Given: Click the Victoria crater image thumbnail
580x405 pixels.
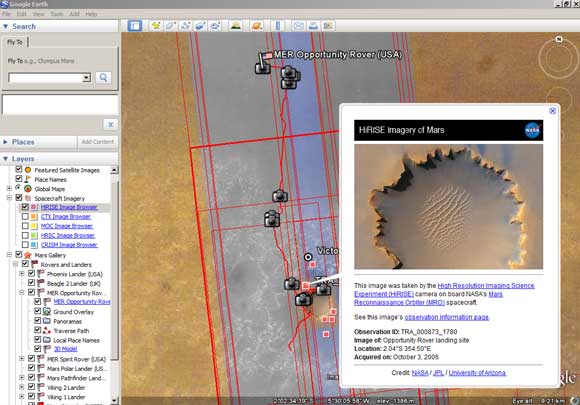Looking at the screenshot, I should (x=448, y=207).
